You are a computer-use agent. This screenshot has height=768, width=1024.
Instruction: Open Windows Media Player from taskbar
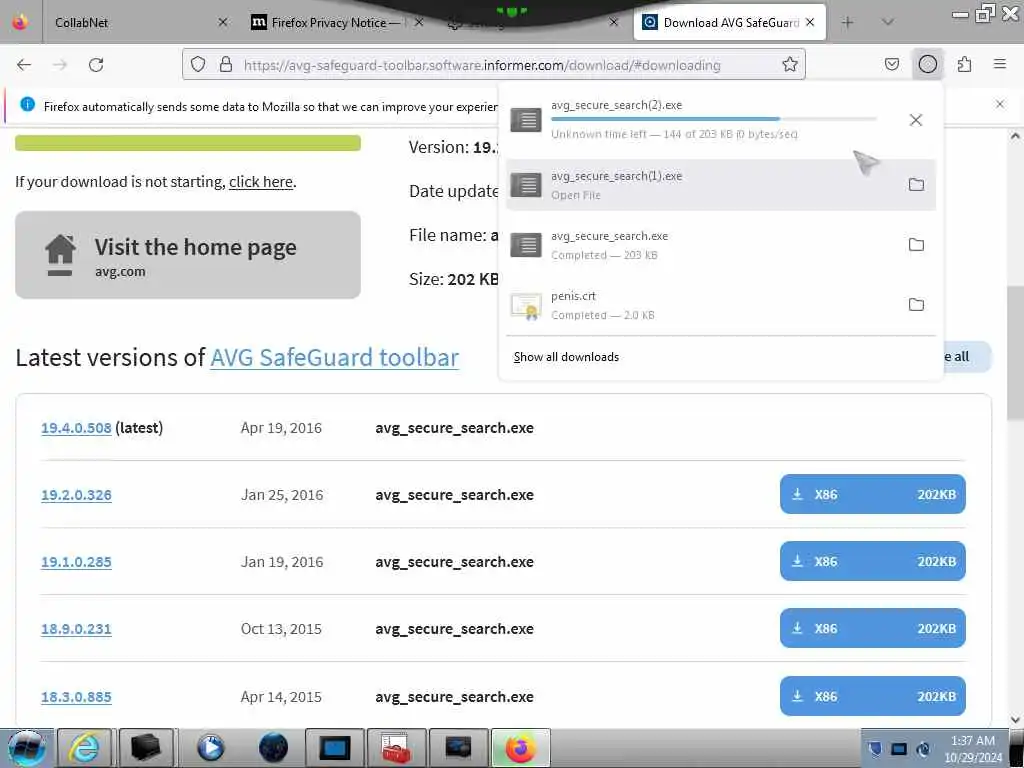[210, 748]
